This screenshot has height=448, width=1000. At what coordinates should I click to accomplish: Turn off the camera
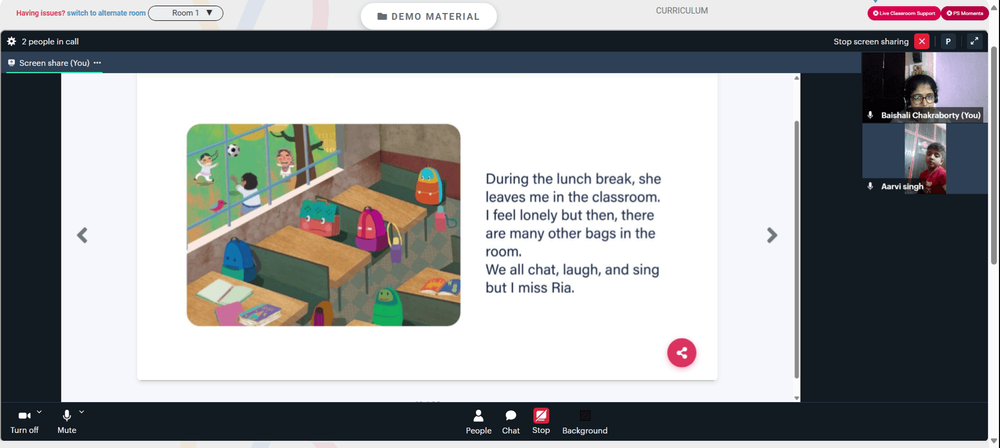pos(24,422)
